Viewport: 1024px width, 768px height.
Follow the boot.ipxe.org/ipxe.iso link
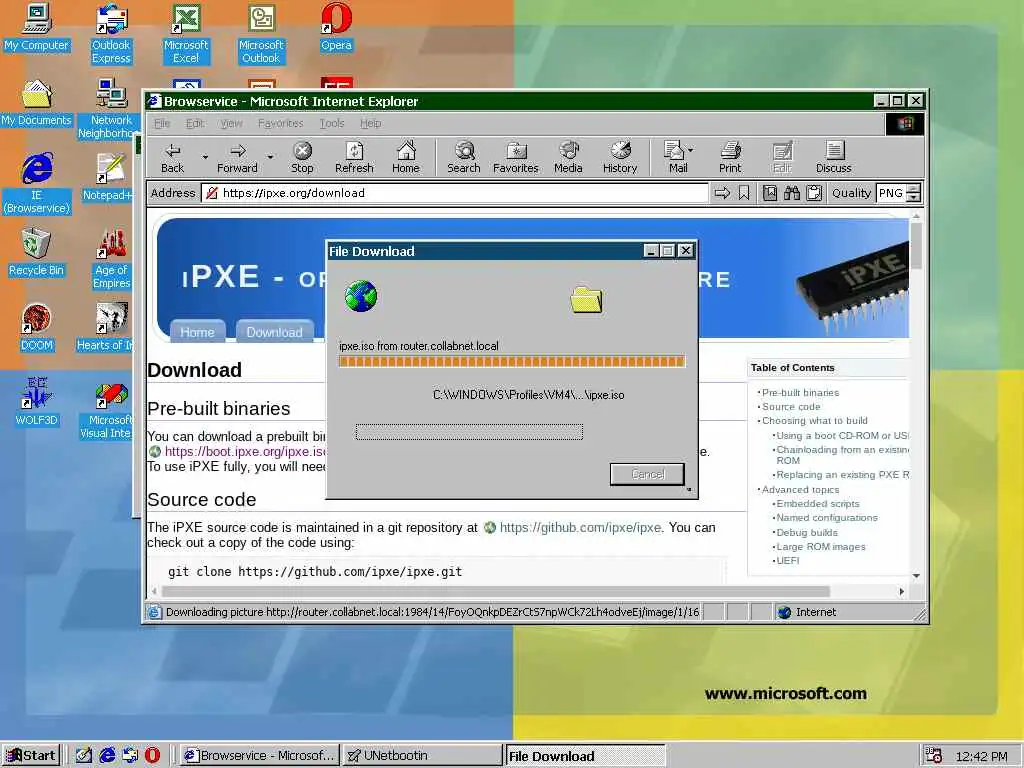pos(245,451)
